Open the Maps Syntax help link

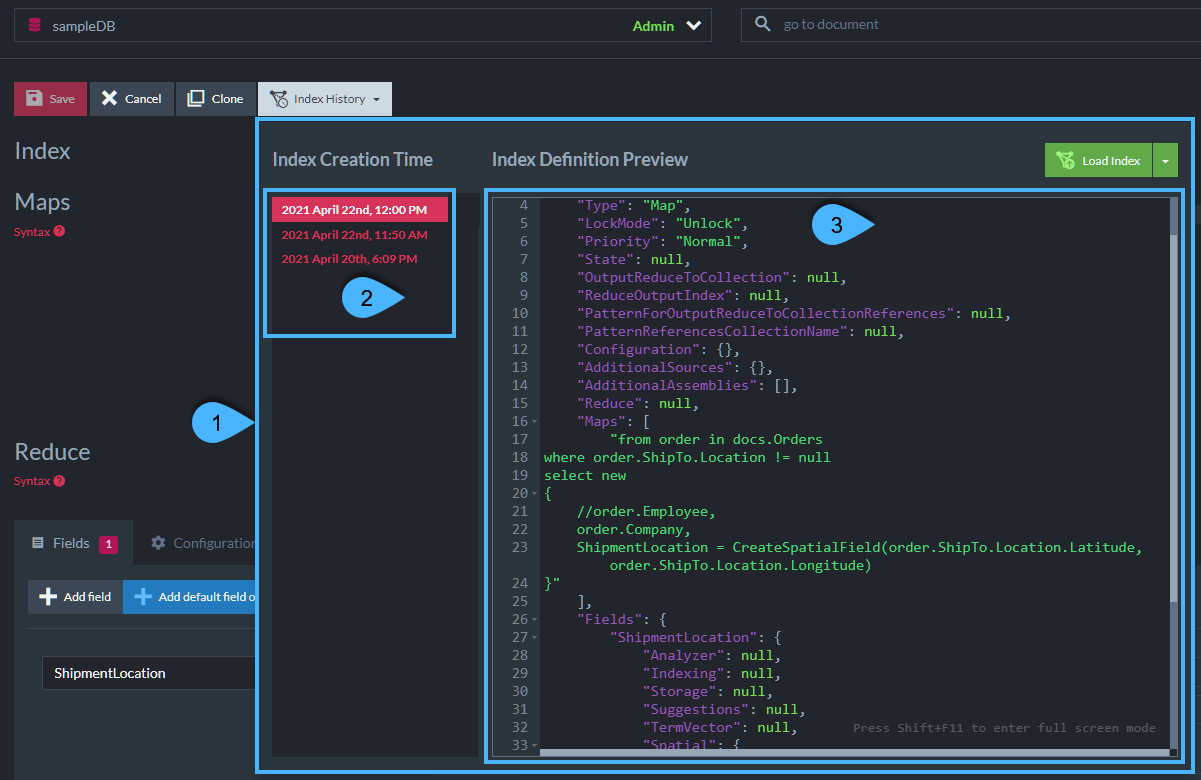(40, 231)
